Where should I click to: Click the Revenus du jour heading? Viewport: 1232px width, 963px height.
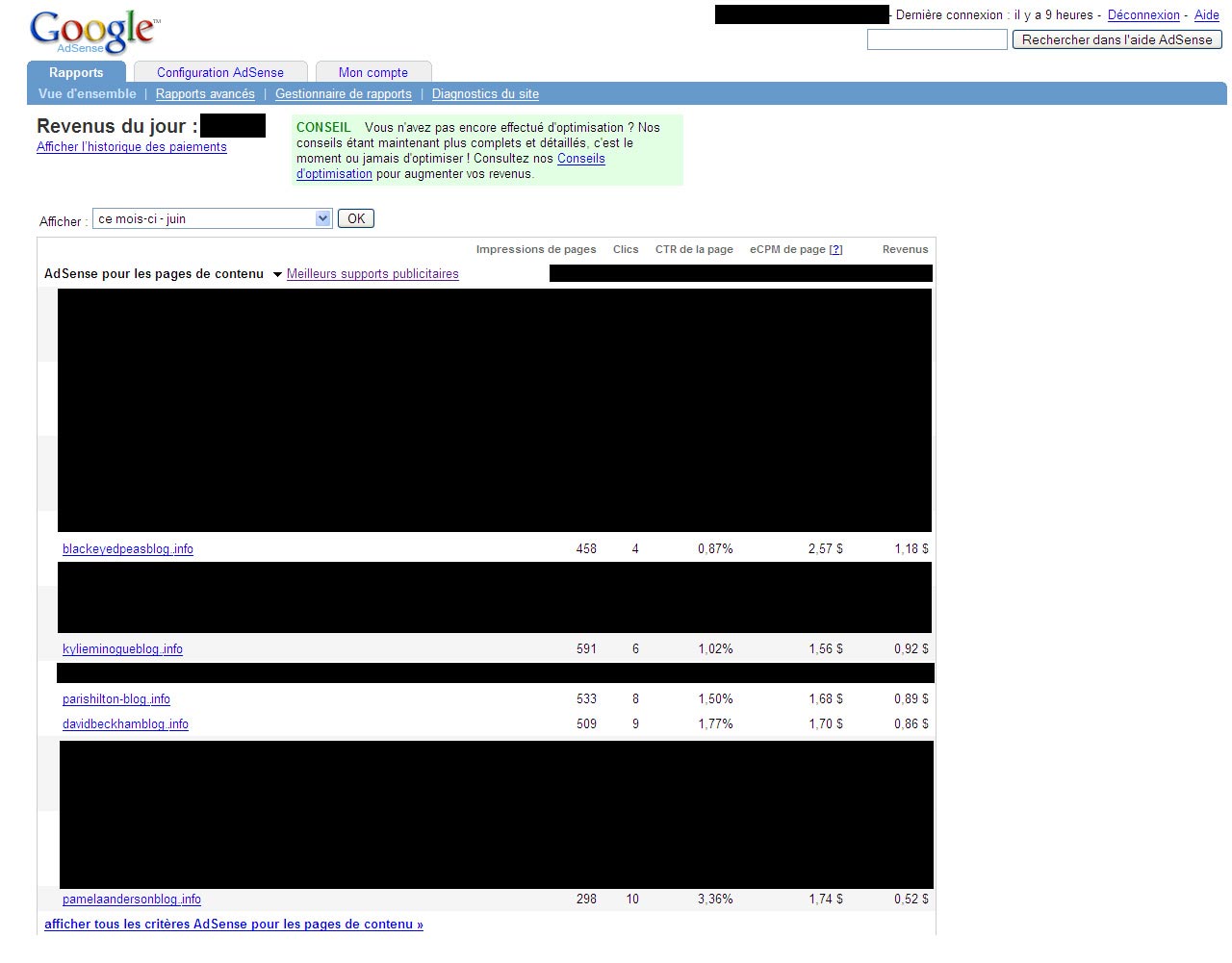pos(117,126)
